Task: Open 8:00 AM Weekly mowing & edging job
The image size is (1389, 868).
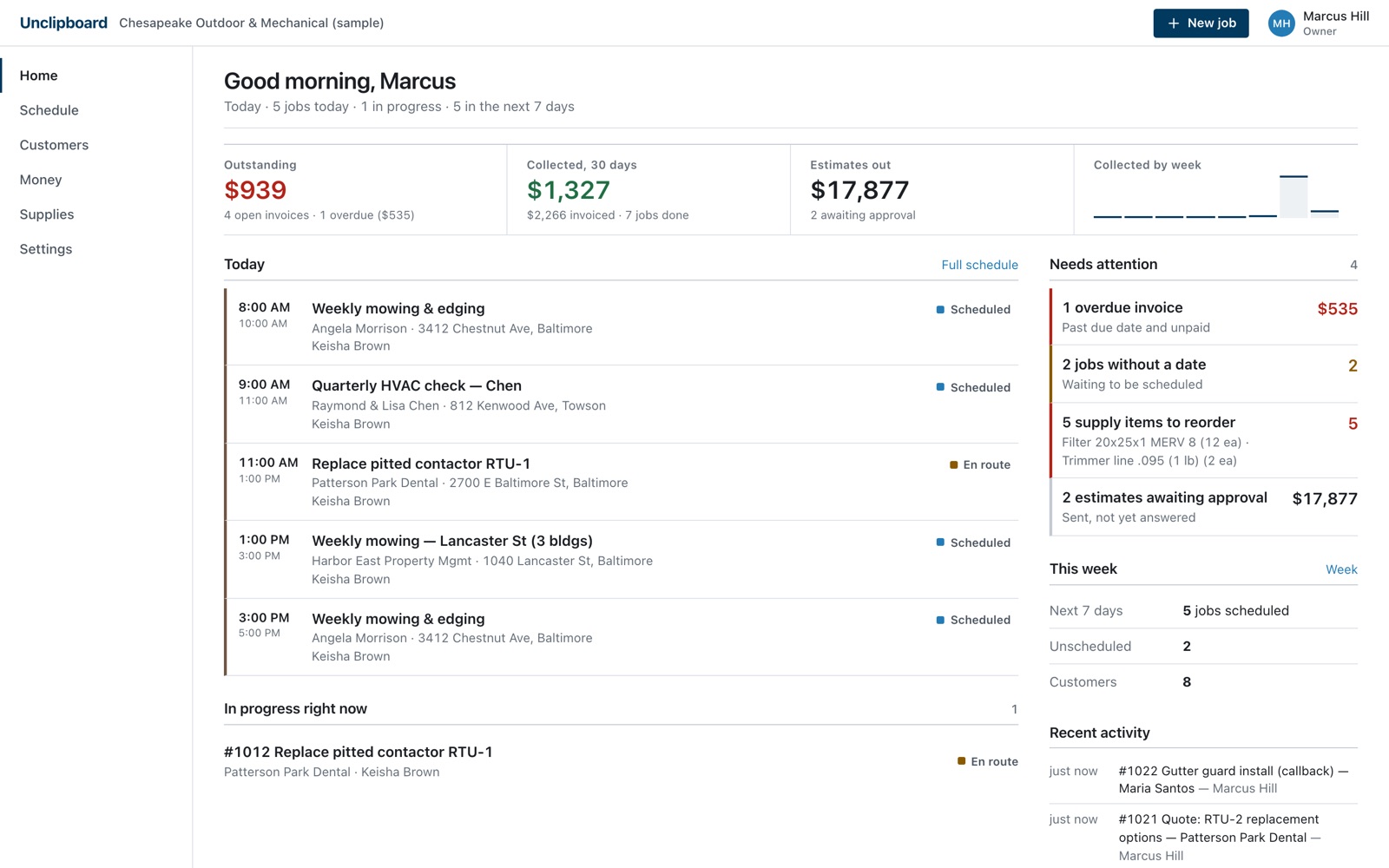Action: click(622, 326)
